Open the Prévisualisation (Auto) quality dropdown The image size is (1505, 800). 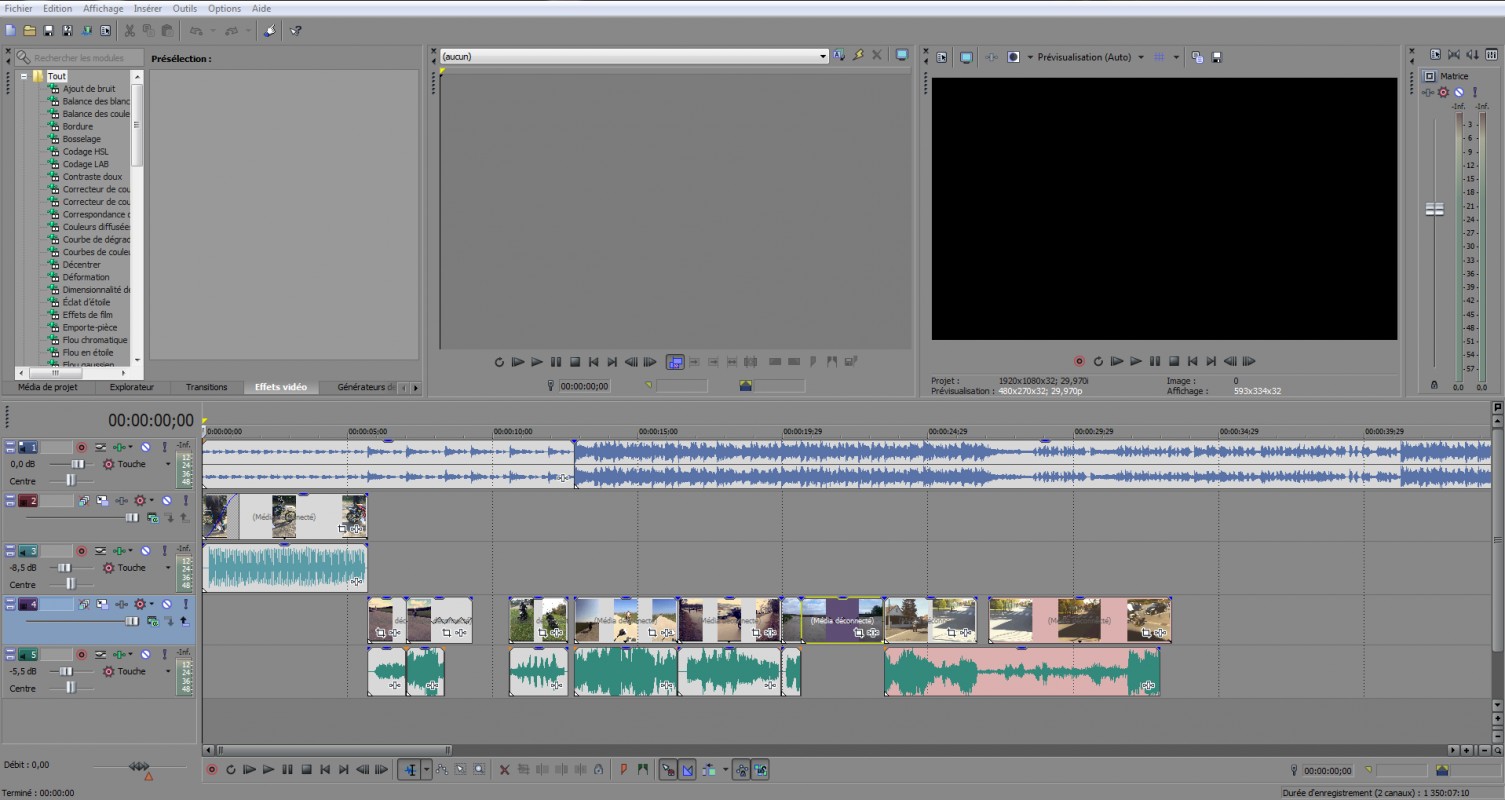point(1141,57)
